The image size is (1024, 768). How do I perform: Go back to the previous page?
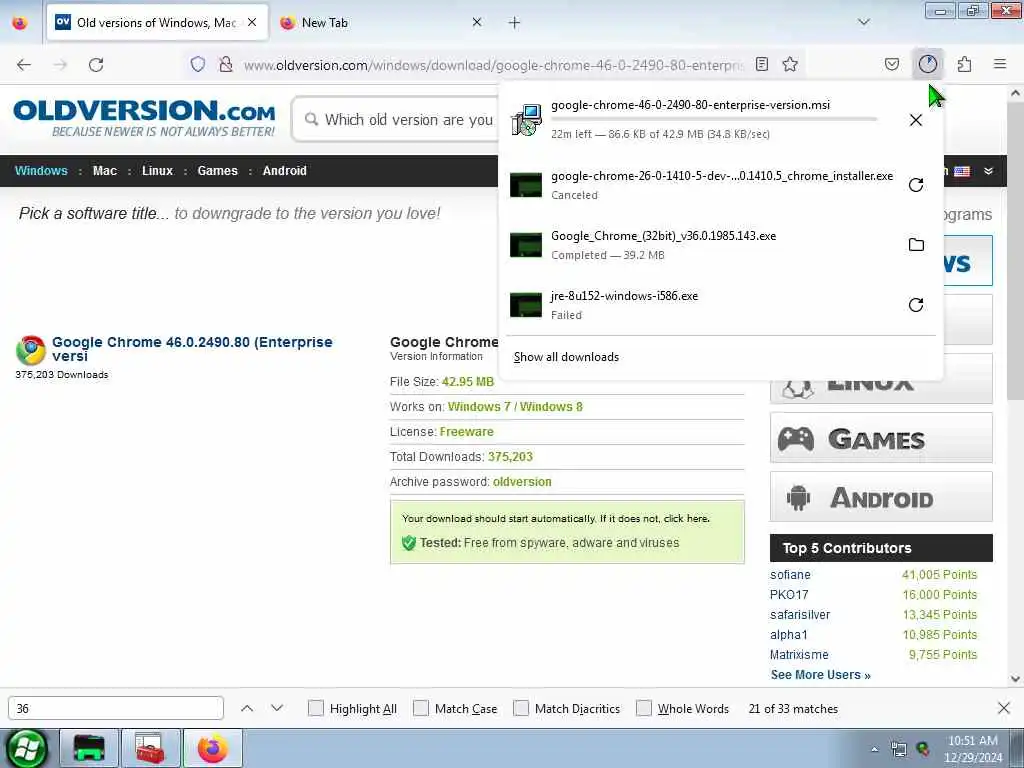point(24,65)
